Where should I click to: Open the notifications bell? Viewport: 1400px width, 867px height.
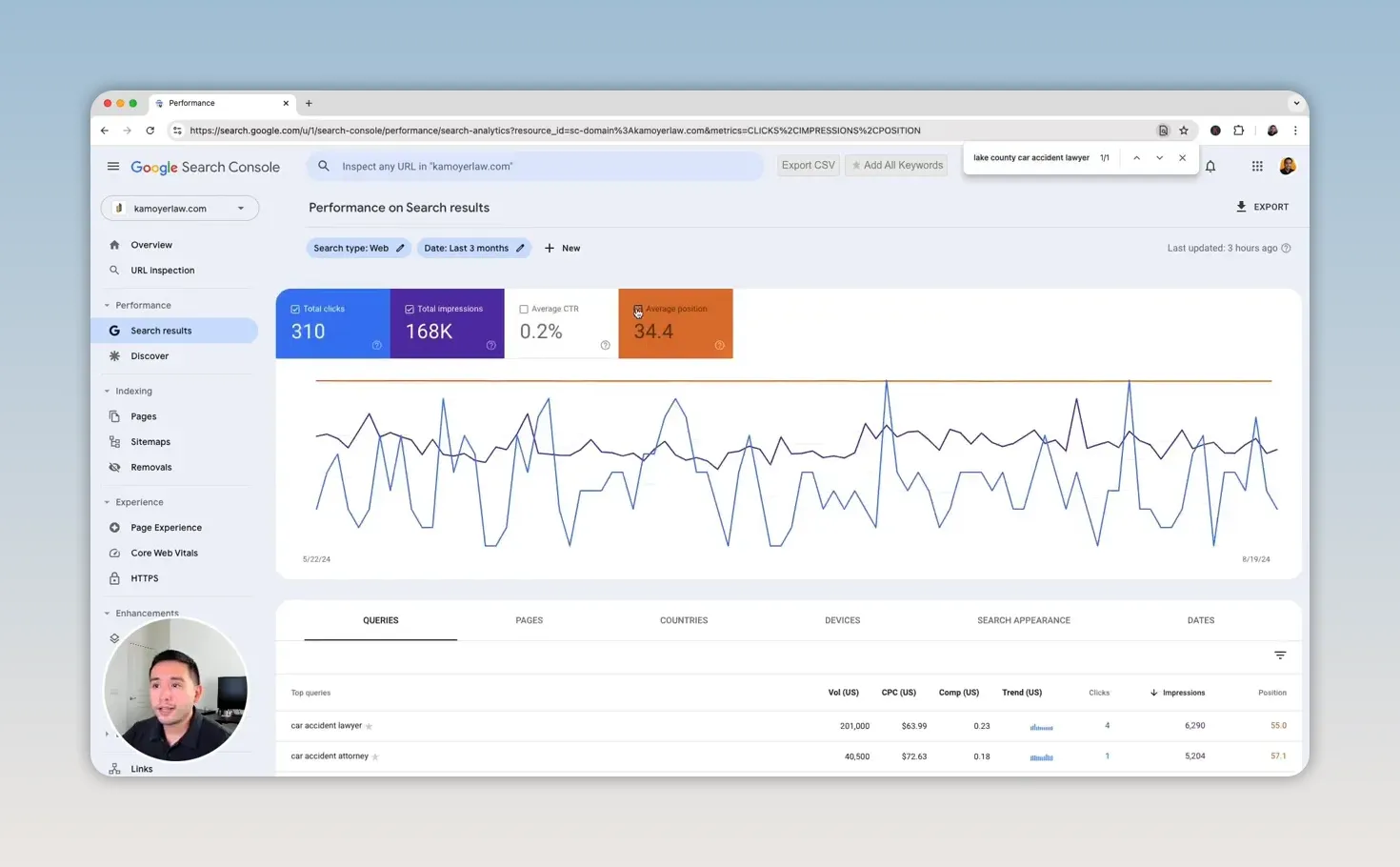click(x=1210, y=167)
